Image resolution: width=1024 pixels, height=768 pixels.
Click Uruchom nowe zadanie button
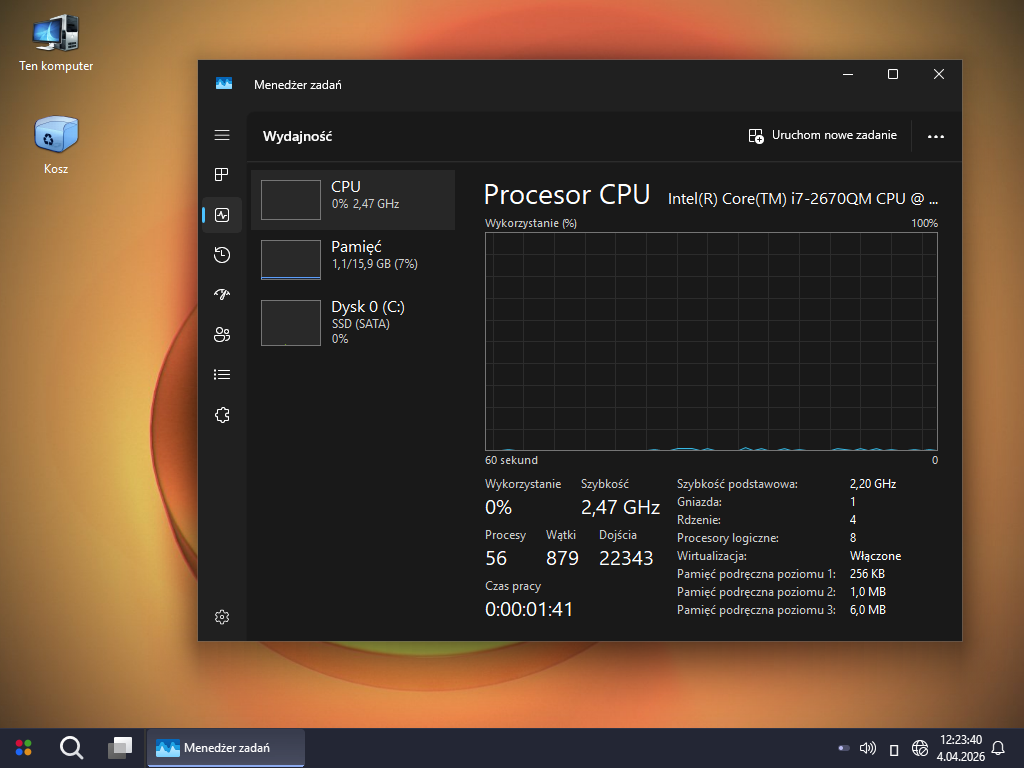pyautogui.click(x=823, y=136)
